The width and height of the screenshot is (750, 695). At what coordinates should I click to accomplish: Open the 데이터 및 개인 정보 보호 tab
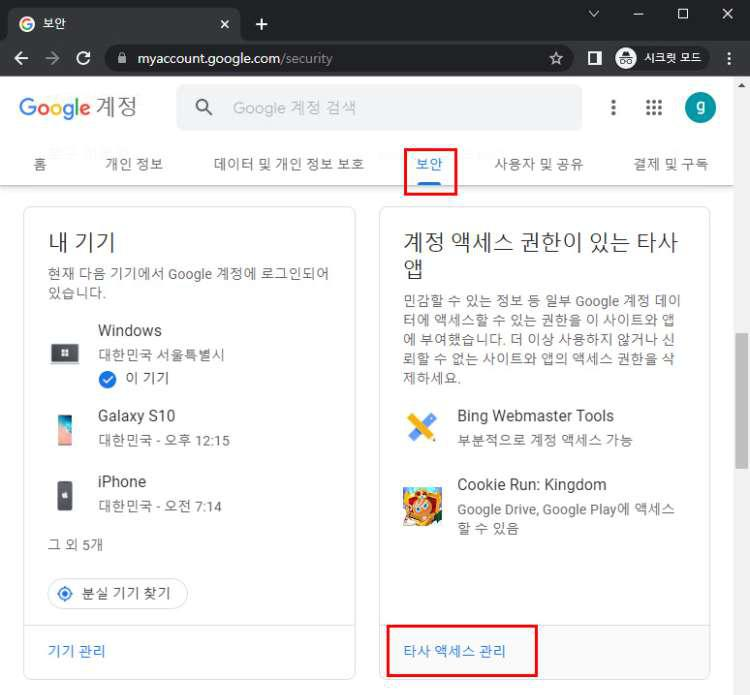(x=289, y=164)
